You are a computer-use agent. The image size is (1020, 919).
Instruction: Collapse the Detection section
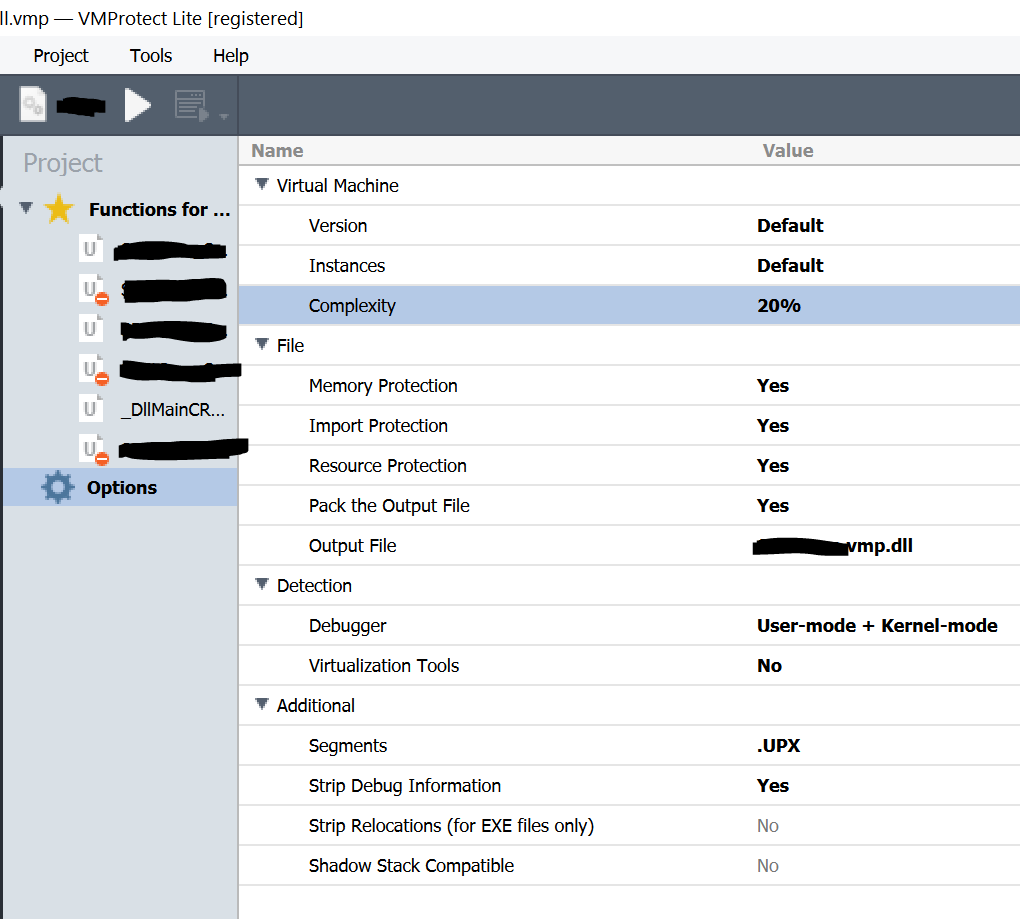point(262,584)
